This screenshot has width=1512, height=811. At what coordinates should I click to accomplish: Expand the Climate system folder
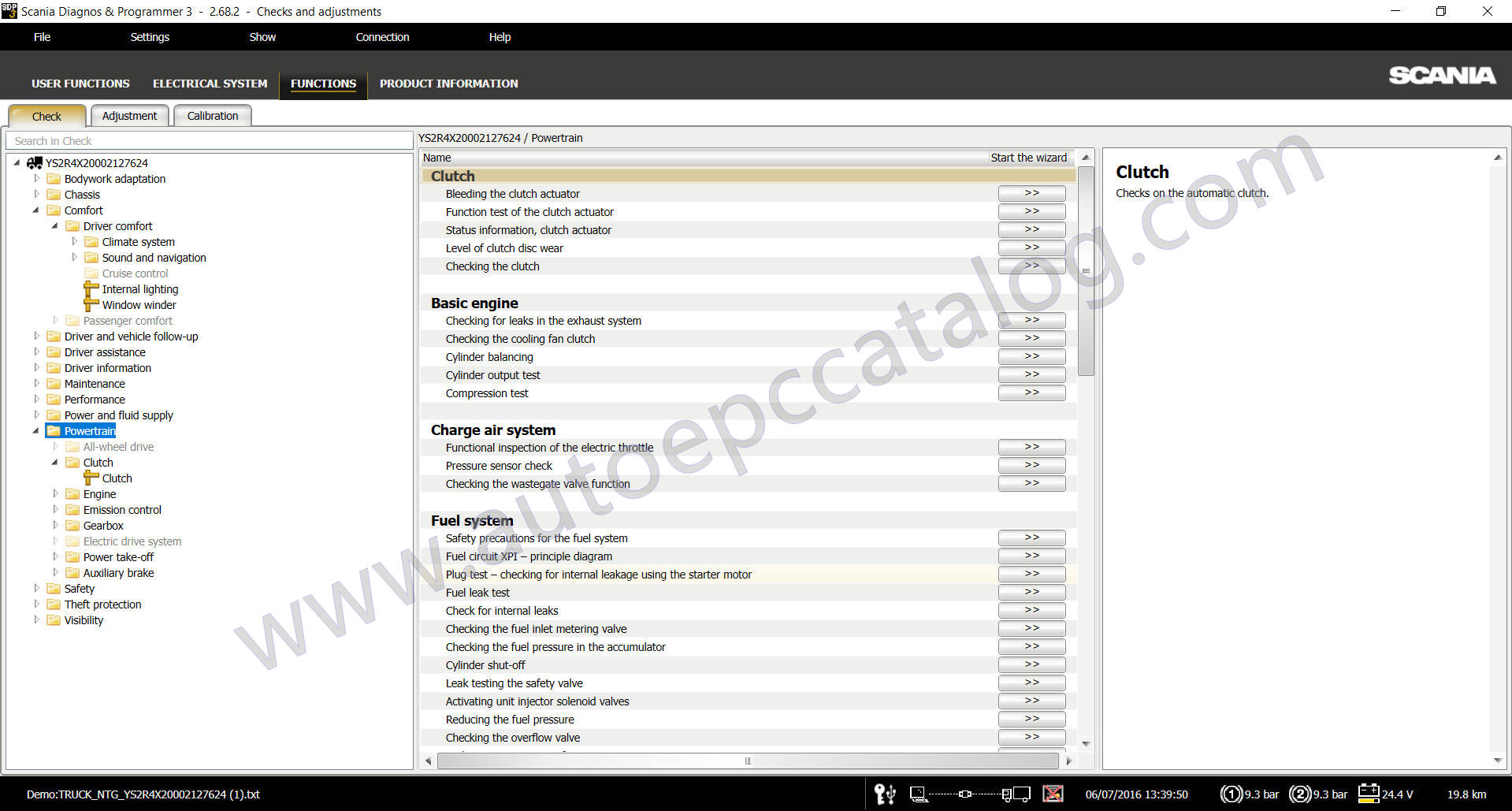coord(74,242)
